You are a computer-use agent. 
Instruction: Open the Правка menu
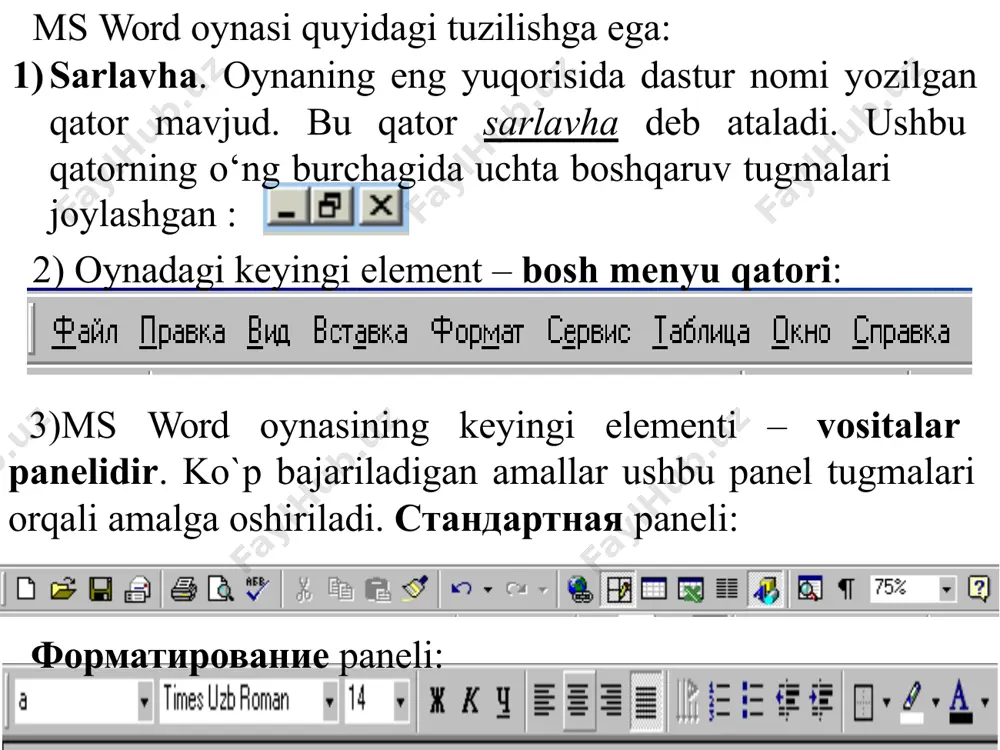click(182, 332)
